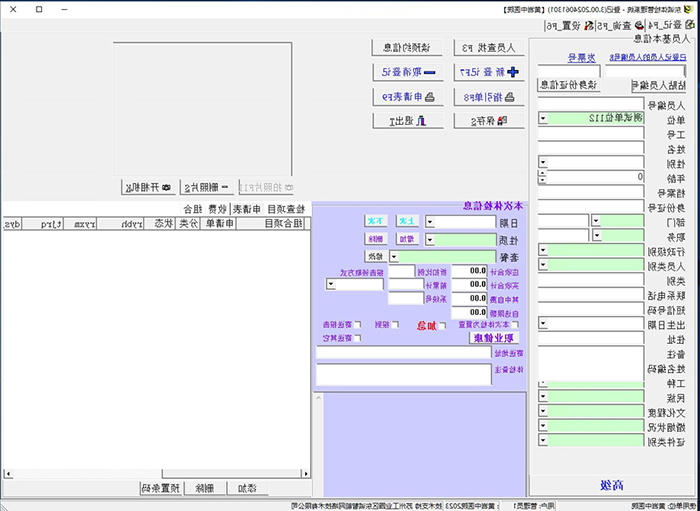Toggle the 报到 checkbox
Screen dimensions: 700x511
coord(395,324)
